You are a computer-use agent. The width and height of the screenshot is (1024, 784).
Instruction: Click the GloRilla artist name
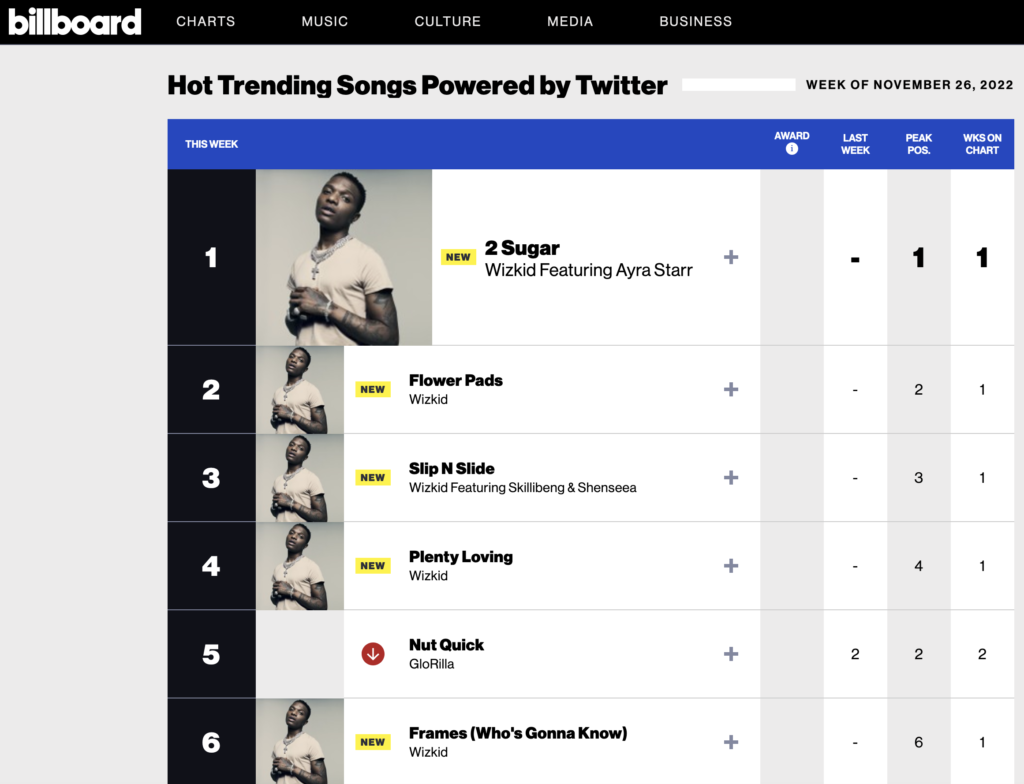pos(432,664)
